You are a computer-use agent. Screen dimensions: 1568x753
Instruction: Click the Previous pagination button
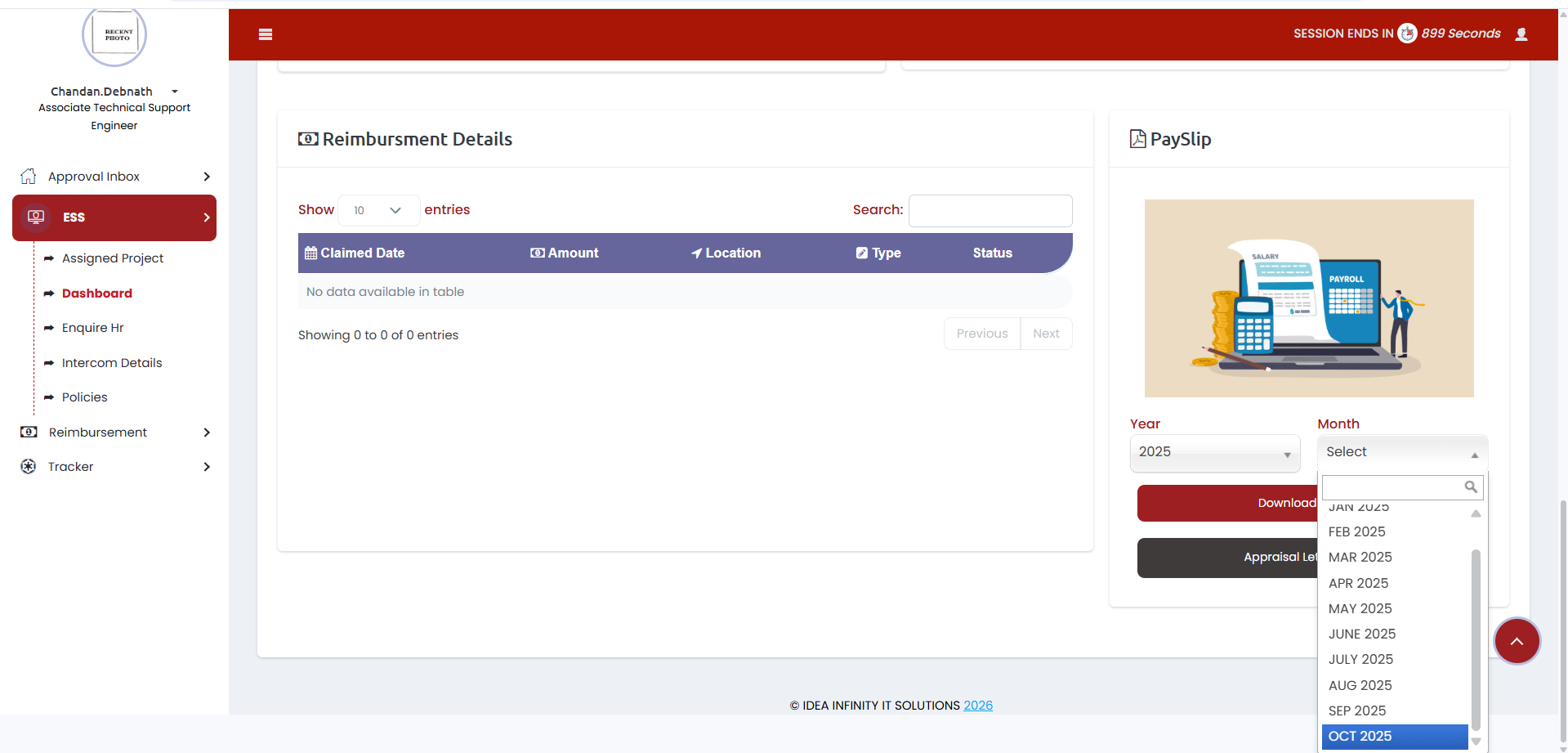pos(982,334)
